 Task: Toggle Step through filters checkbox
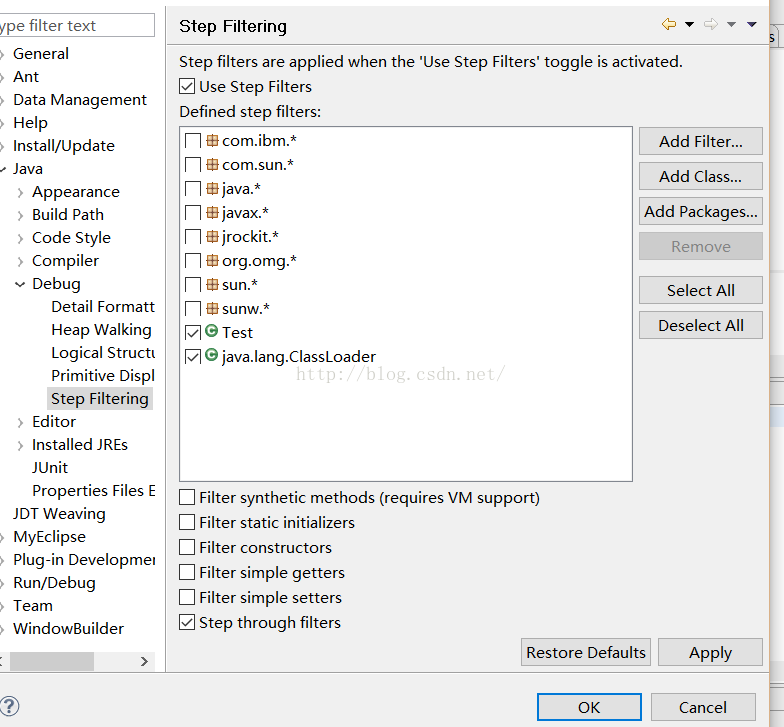point(187,622)
